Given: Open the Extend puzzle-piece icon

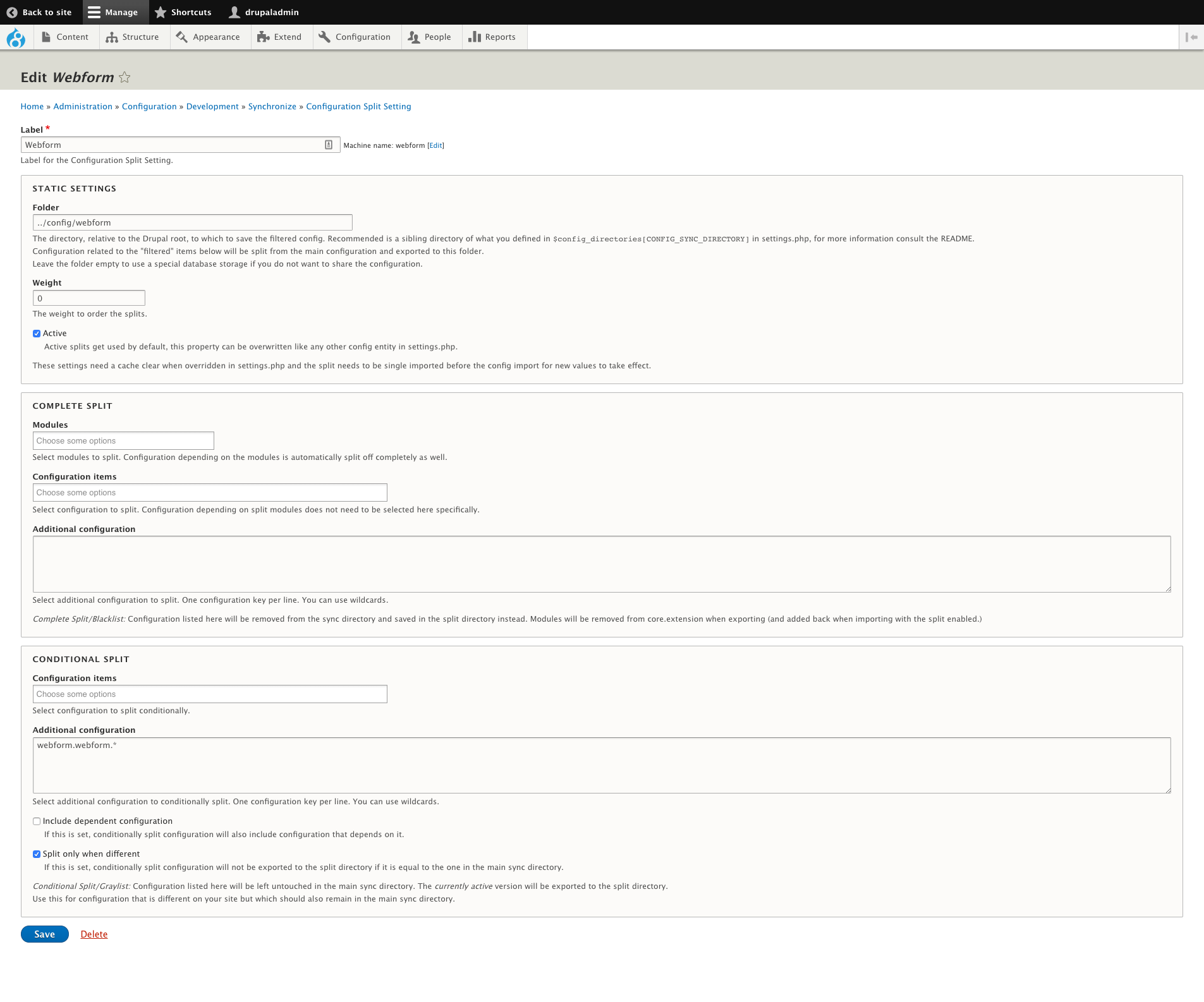Looking at the screenshot, I should [x=263, y=37].
